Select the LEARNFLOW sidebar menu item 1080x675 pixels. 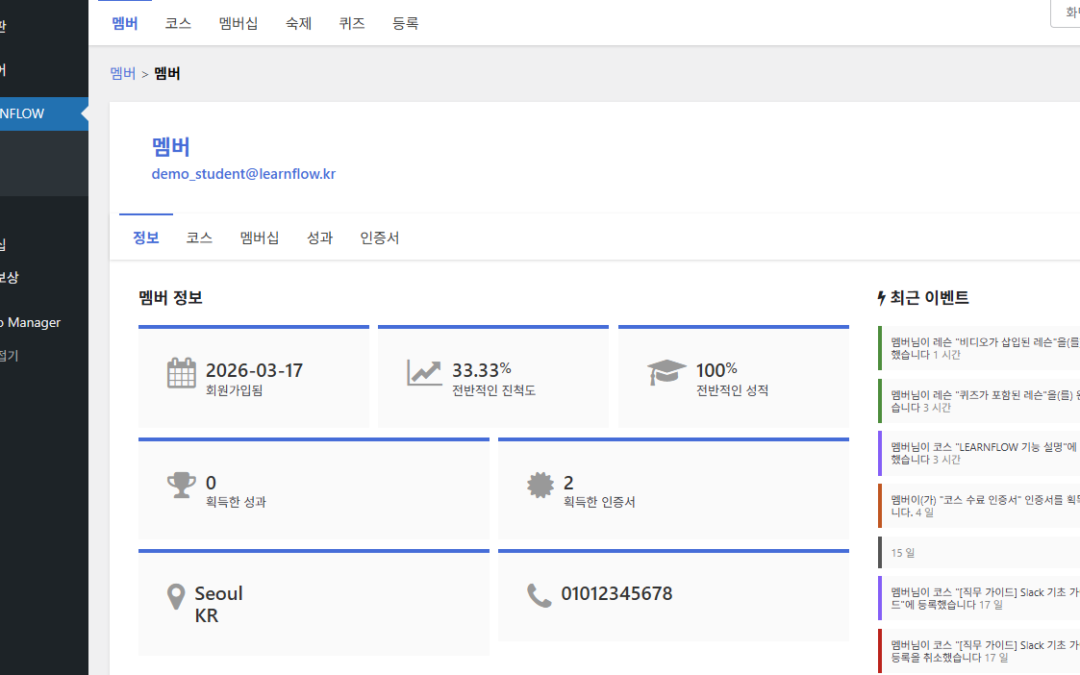coord(44,114)
